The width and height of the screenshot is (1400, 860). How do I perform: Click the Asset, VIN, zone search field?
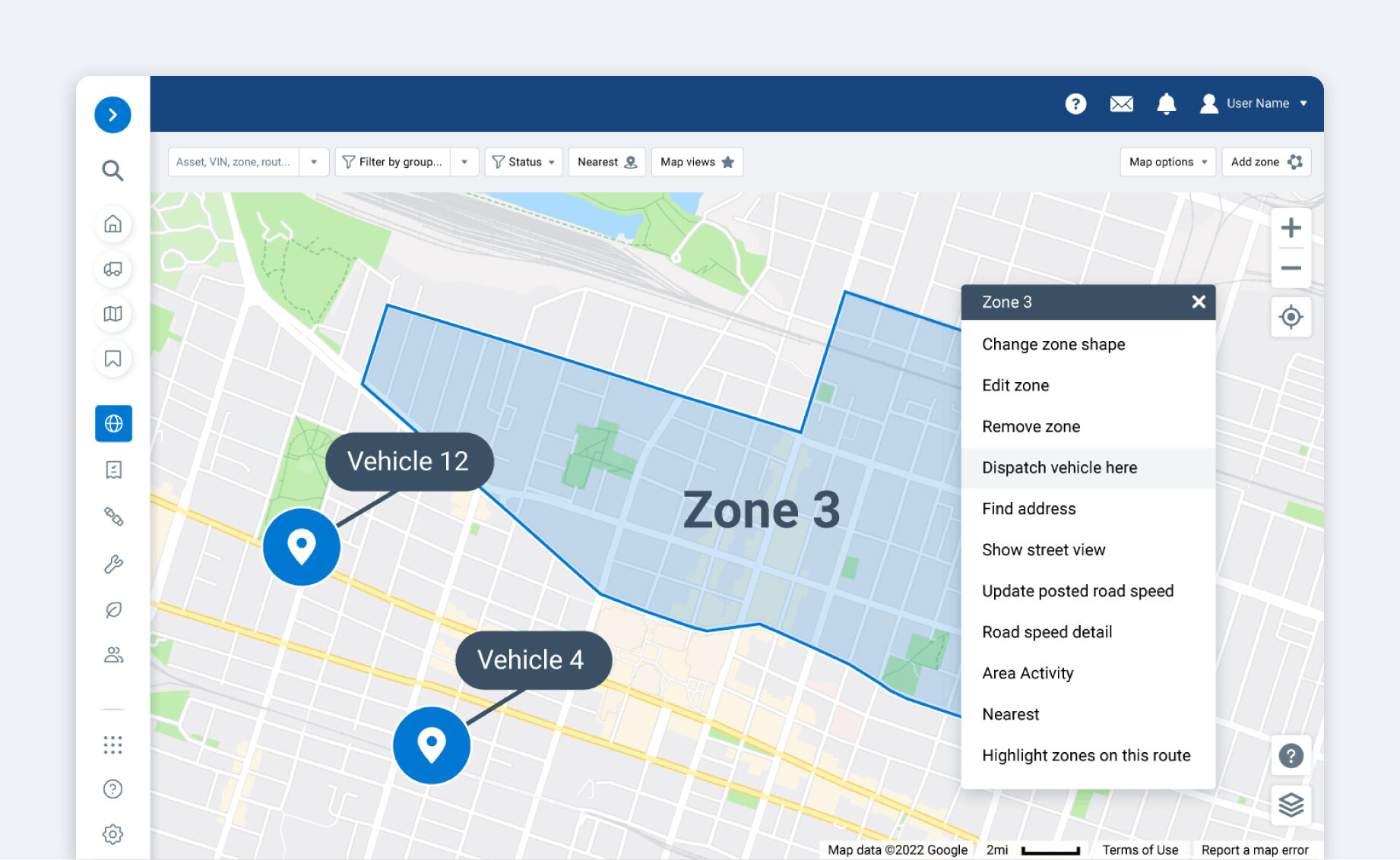click(x=233, y=162)
